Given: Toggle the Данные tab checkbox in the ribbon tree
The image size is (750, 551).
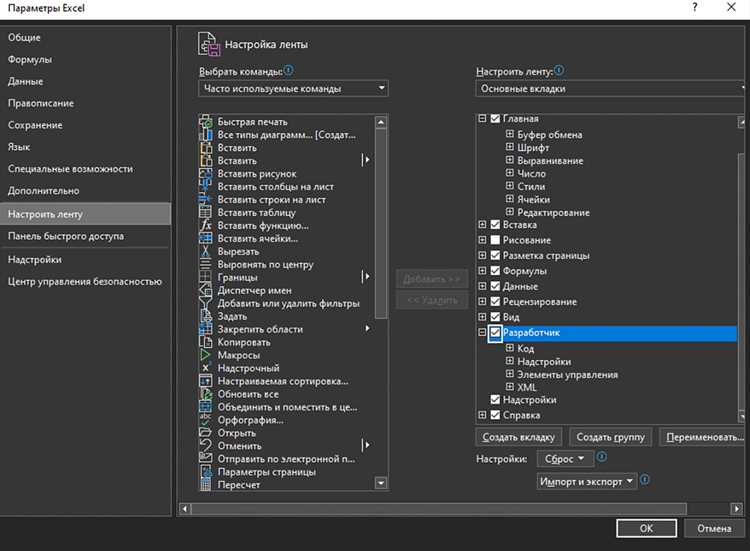Looking at the screenshot, I should 496,286.
